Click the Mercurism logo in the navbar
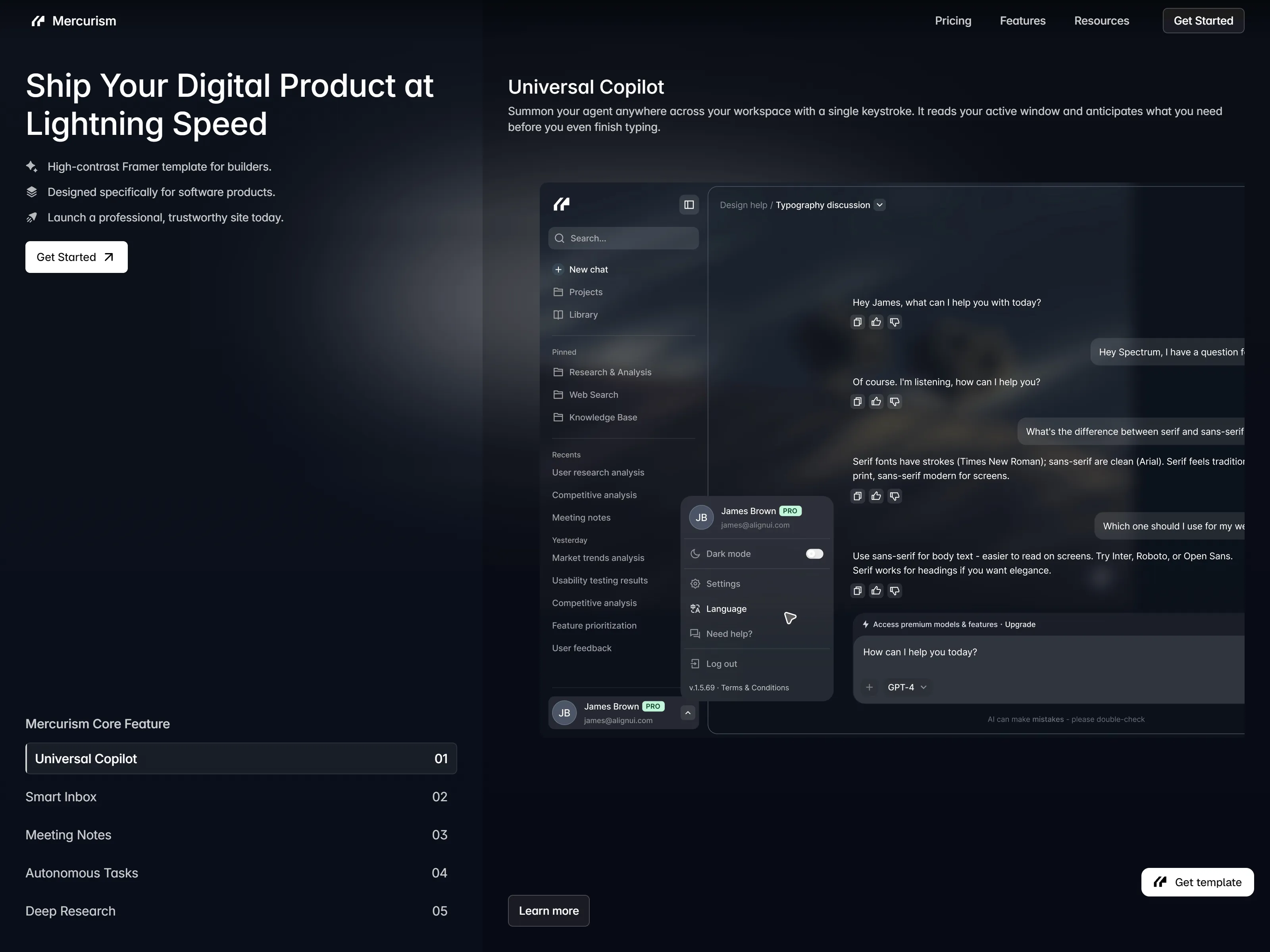Screen dimensions: 1270x952 point(73,21)
